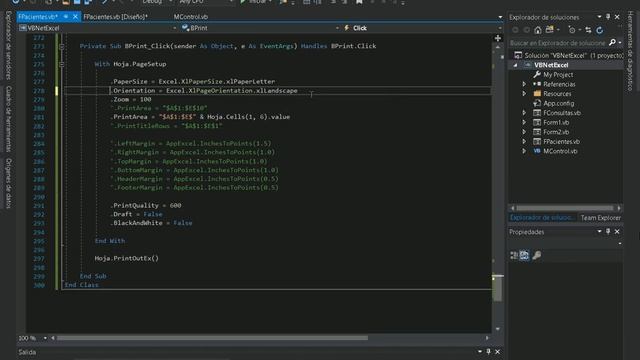Click the split editor plus icon
The height and width of the screenshot is (360, 640).
pos(498,38)
